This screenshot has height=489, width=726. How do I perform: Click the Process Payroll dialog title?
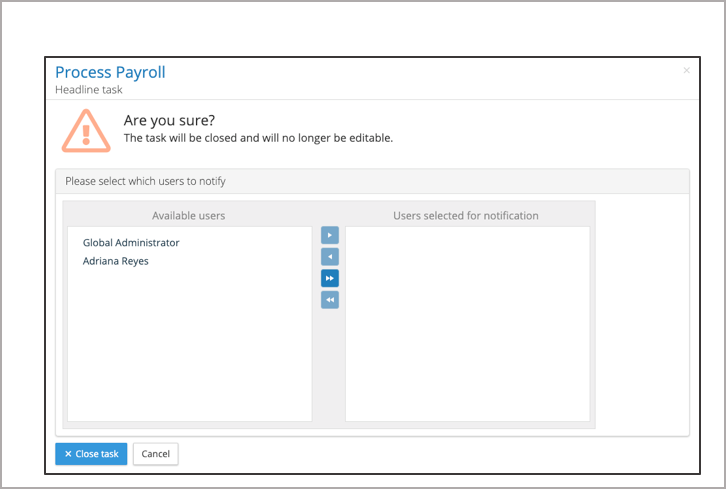click(x=110, y=72)
